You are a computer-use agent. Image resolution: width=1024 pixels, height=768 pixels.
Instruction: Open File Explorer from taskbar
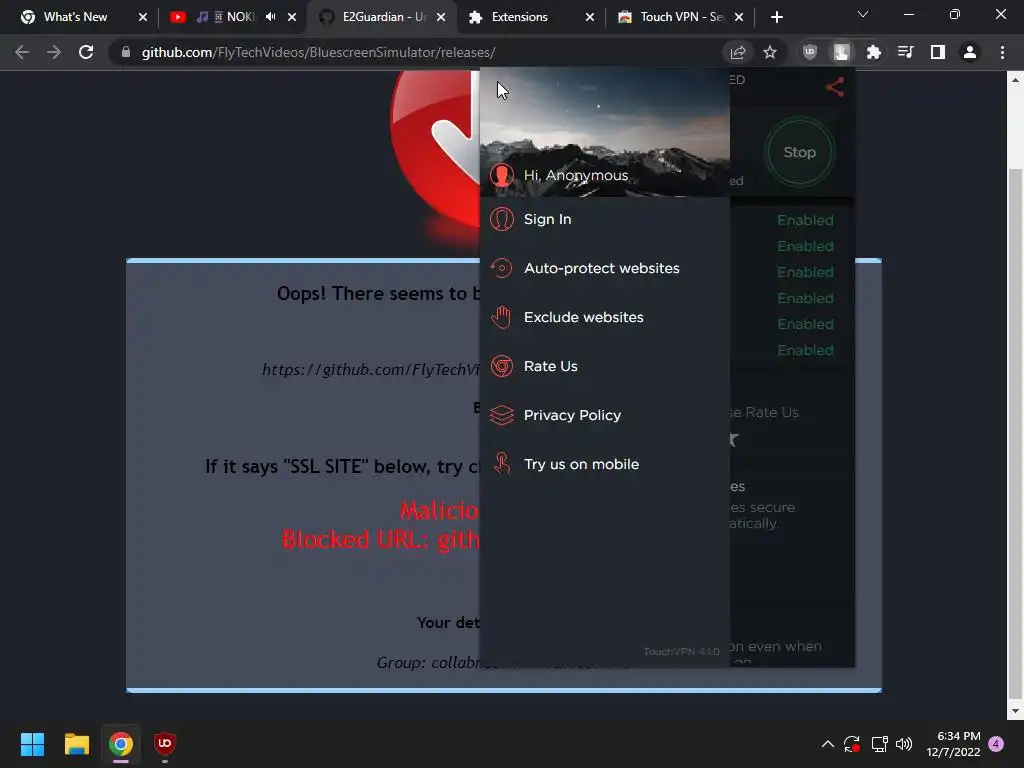(x=76, y=744)
